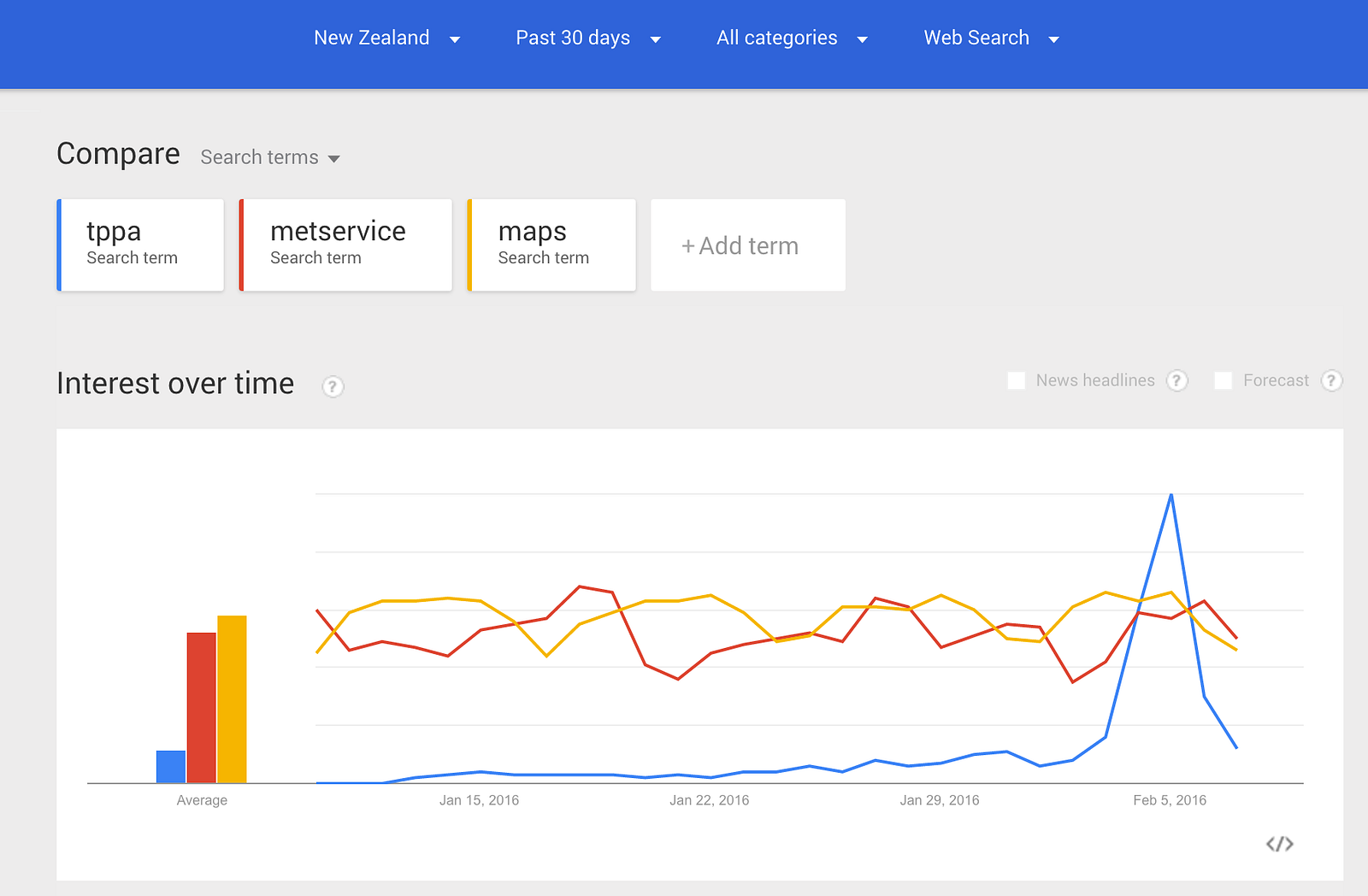
Task: Click the Jan 29, 2016 axis label
Action: [939, 800]
